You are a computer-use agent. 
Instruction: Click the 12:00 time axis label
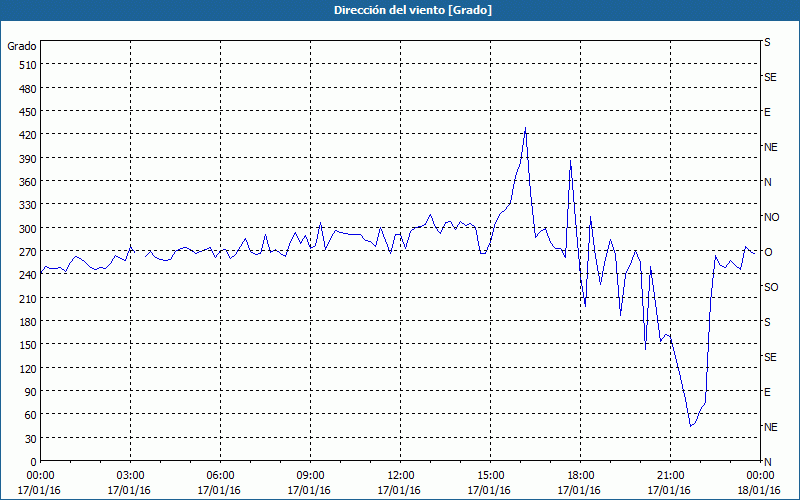pyautogui.click(x=401, y=476)
